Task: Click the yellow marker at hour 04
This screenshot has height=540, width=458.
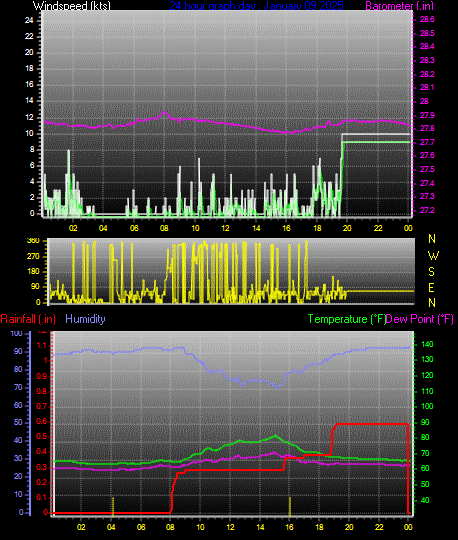Action: [113, 506]
